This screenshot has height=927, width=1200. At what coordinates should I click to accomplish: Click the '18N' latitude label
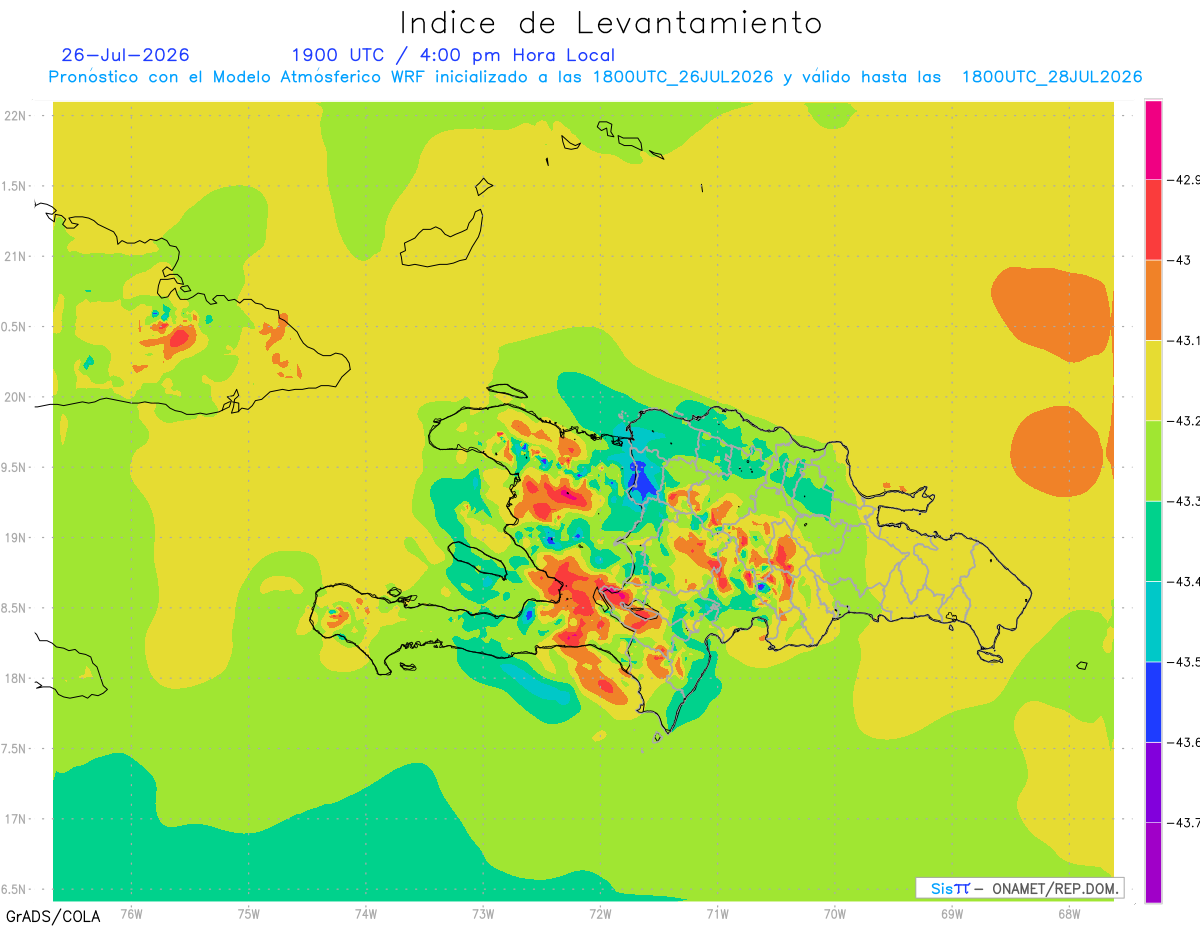[x=15, y=678]
